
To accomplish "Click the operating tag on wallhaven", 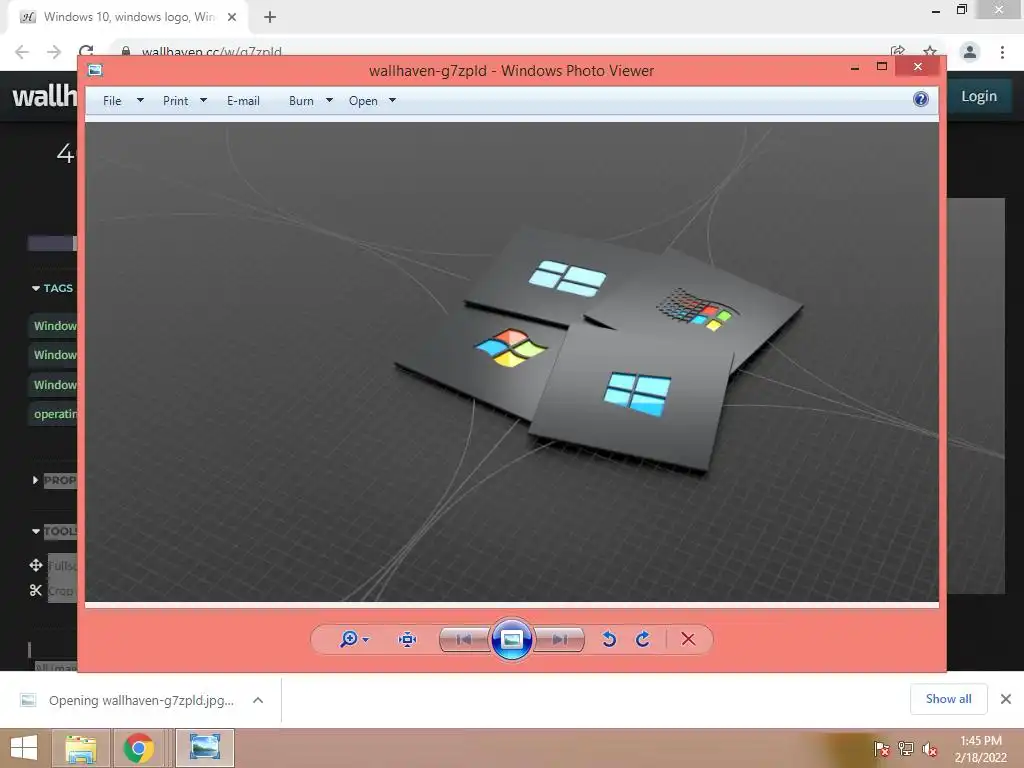I will (55, 414).
